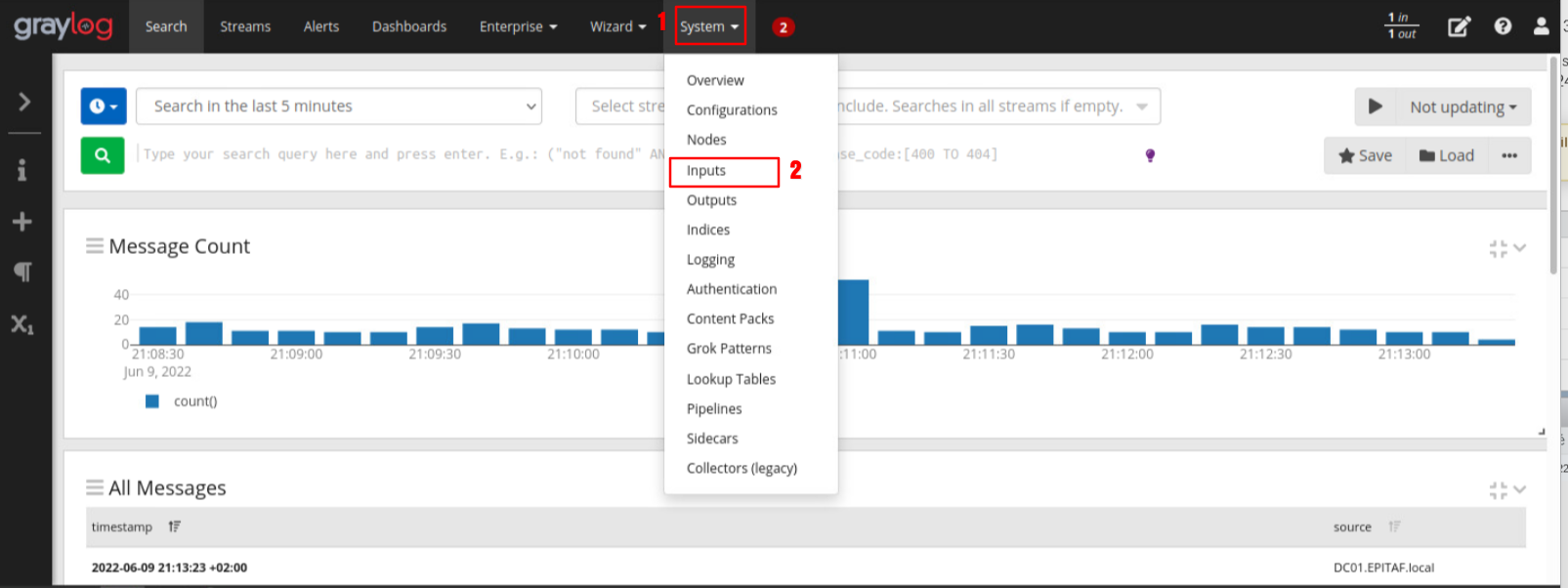The image size is (1568, 588).
Task: Open the Enterprise menu dropdown
Action: tap(518, 26)
